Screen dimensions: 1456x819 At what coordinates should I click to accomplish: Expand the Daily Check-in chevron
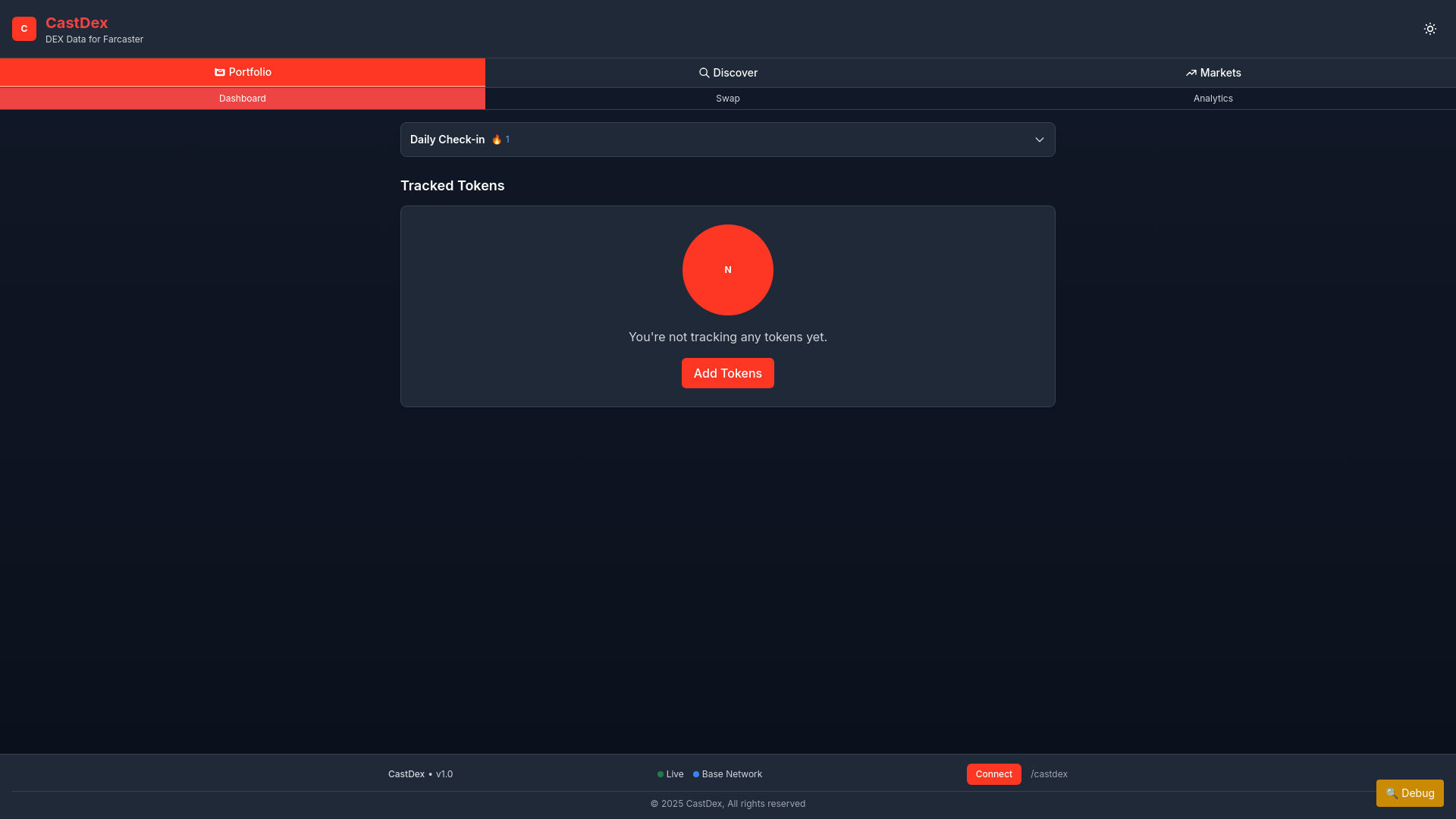pyautogui.click(x=1040, y=140)
